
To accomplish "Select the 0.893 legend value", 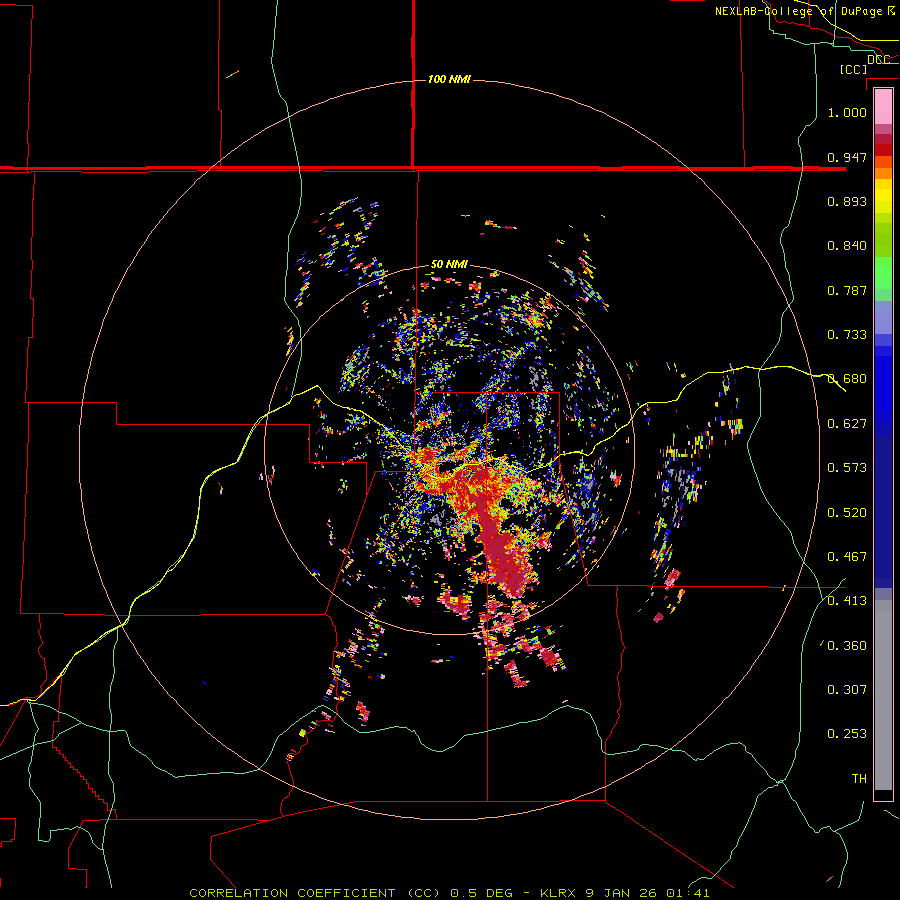I will click(x=847, y=201).
